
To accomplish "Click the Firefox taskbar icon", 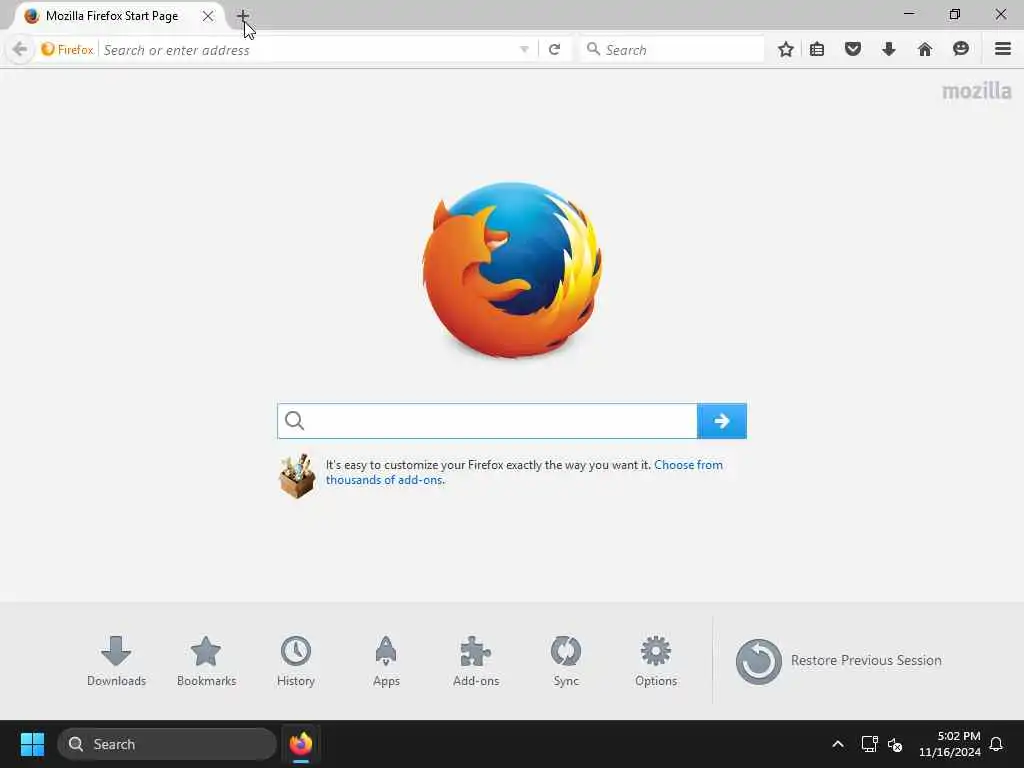I will click(301, 744).
